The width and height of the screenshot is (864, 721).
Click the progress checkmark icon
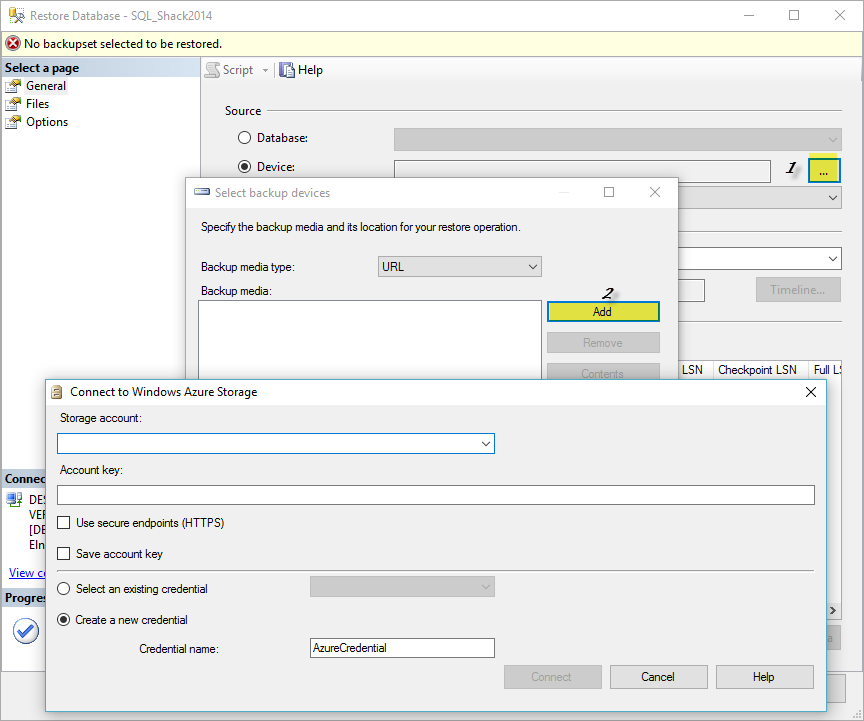pos(25,631)
